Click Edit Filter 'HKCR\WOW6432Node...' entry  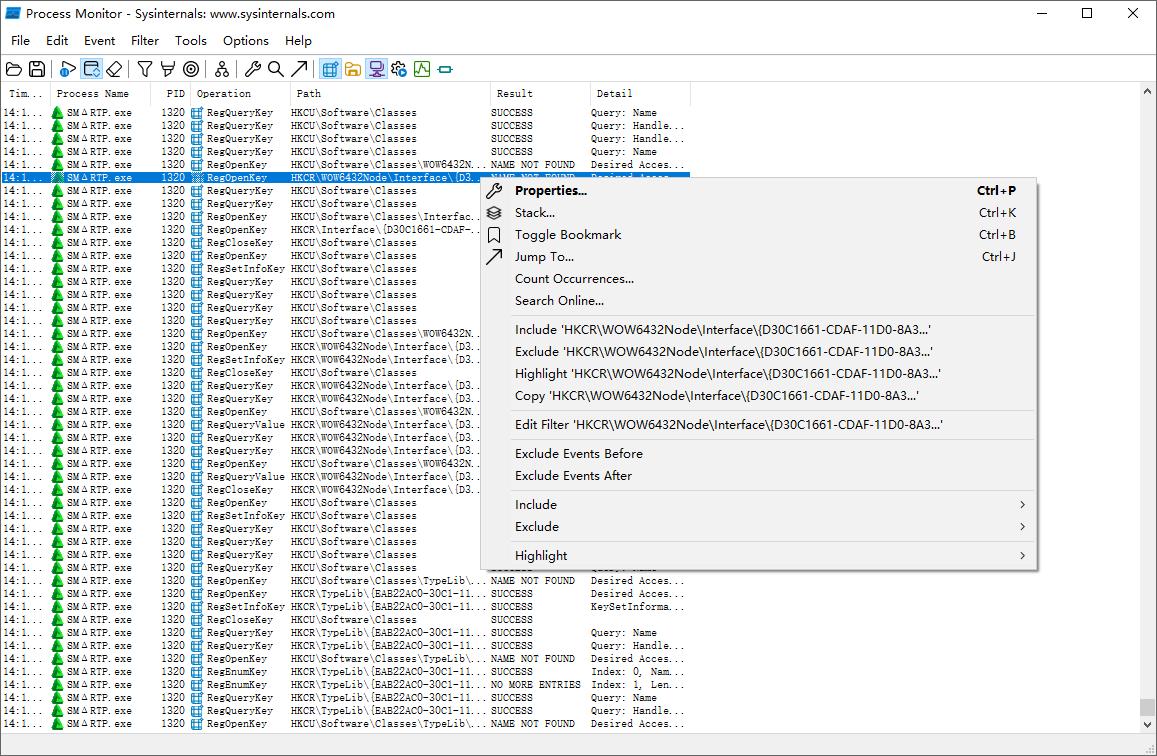tap(759, 425)
